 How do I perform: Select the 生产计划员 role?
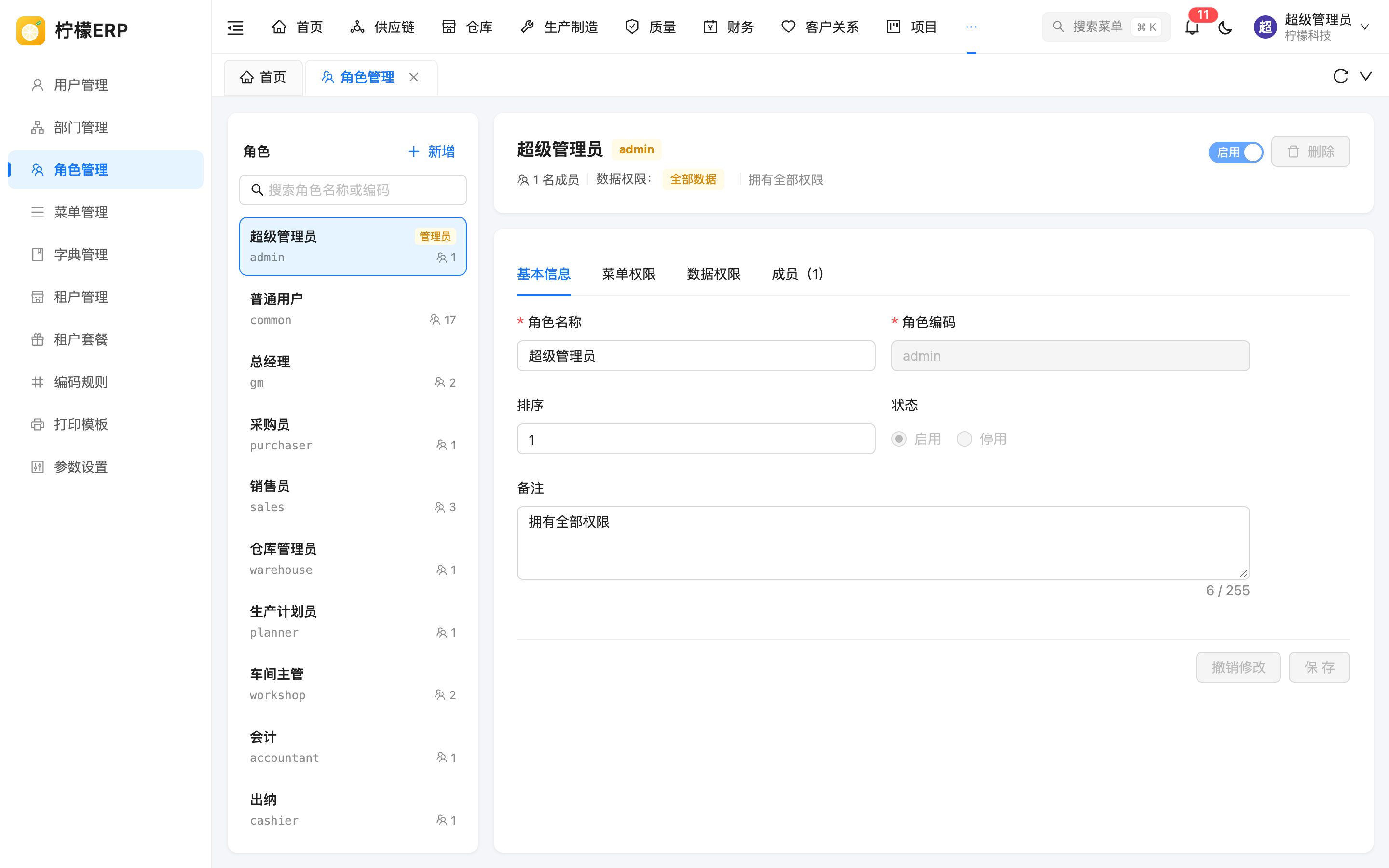[x=353, y=622]
